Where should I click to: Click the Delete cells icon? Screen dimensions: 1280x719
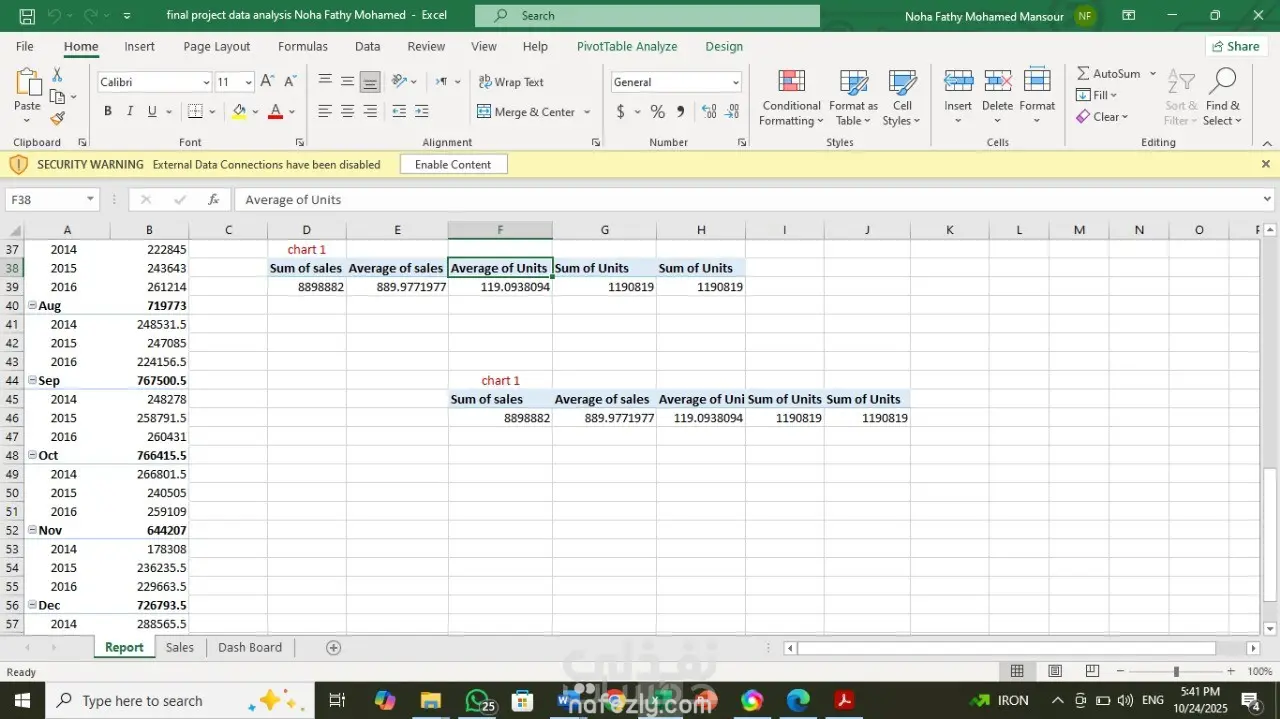[997, 82]
